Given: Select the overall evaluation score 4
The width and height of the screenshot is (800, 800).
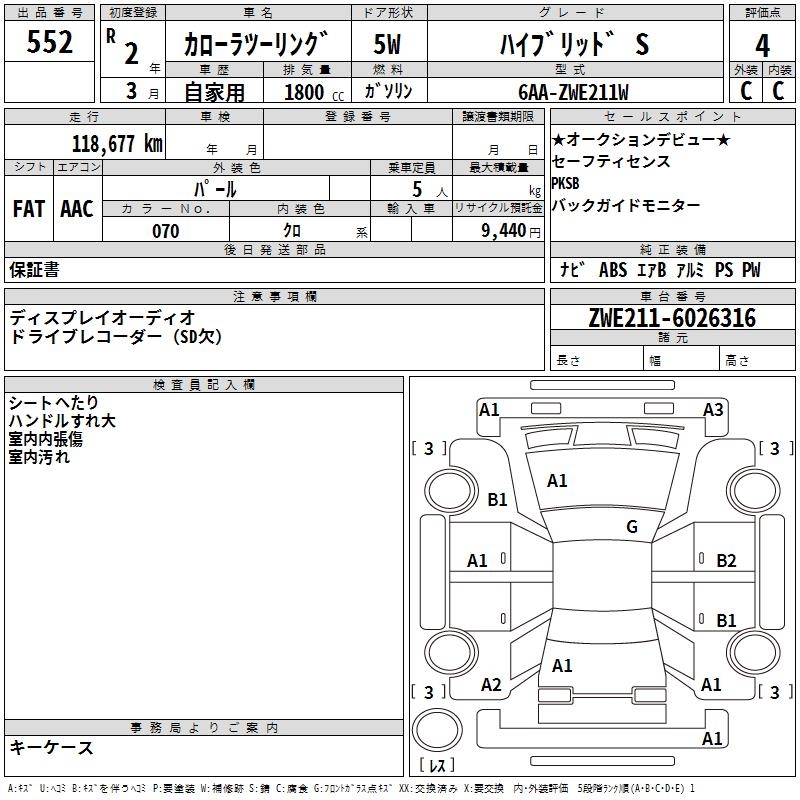Looking at the screenshot, I should click(x=762, y=45).
